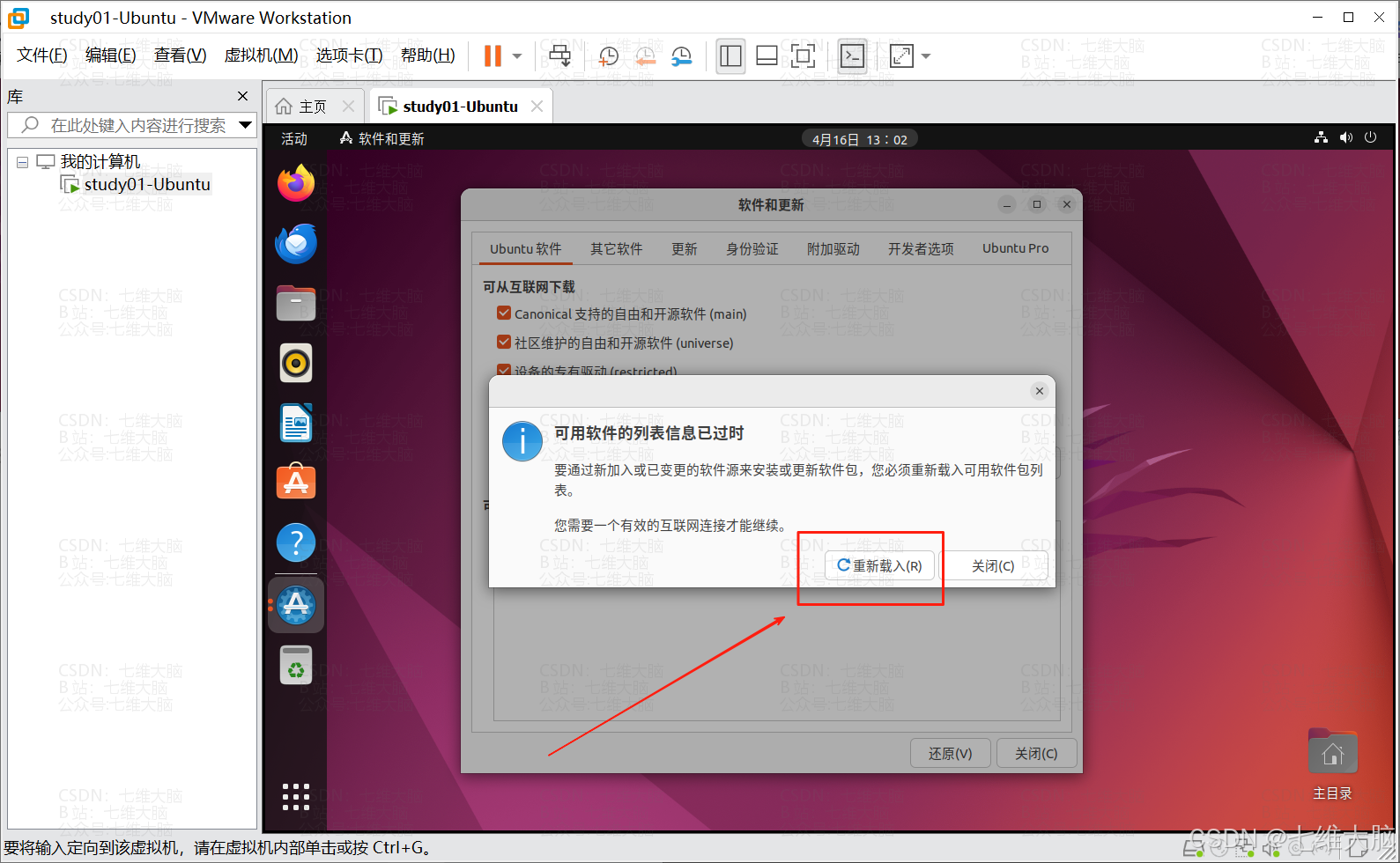
Task: Open the 查看(V) menu
Action: point(180,55)
